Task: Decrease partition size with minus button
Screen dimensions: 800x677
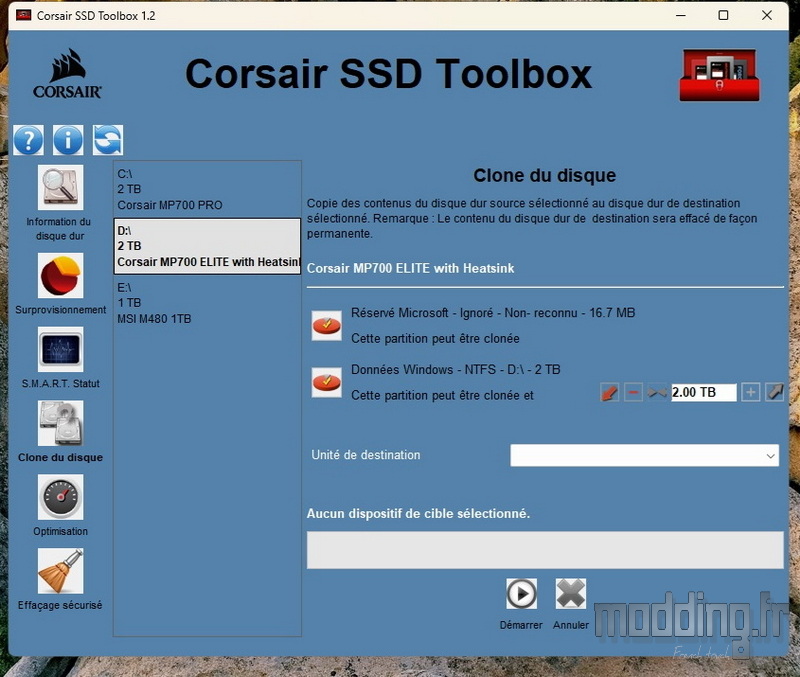Action: click(x=633, y=392)
